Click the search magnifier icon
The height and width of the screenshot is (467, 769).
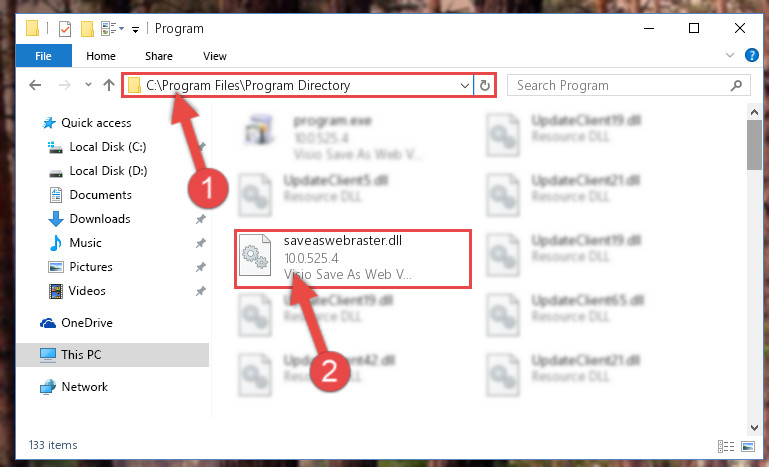[736, 86]
